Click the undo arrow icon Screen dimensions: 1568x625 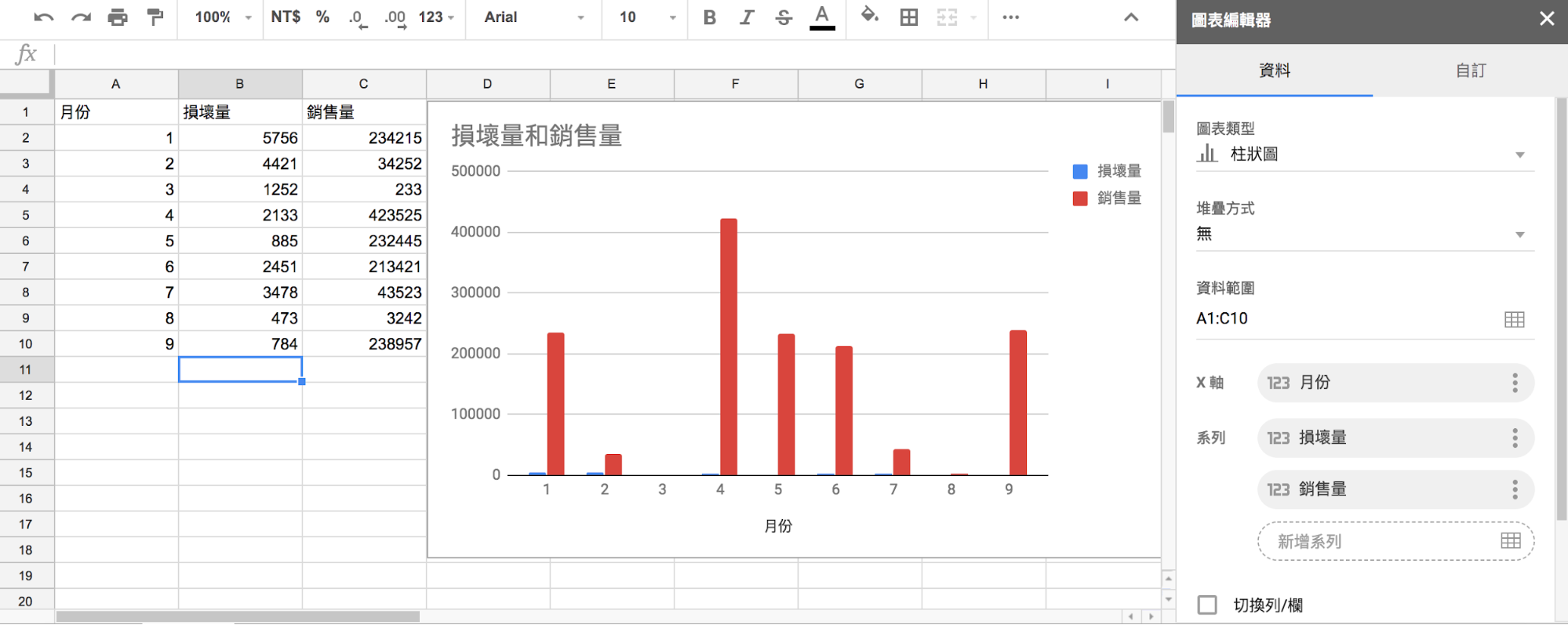[44, 17]
